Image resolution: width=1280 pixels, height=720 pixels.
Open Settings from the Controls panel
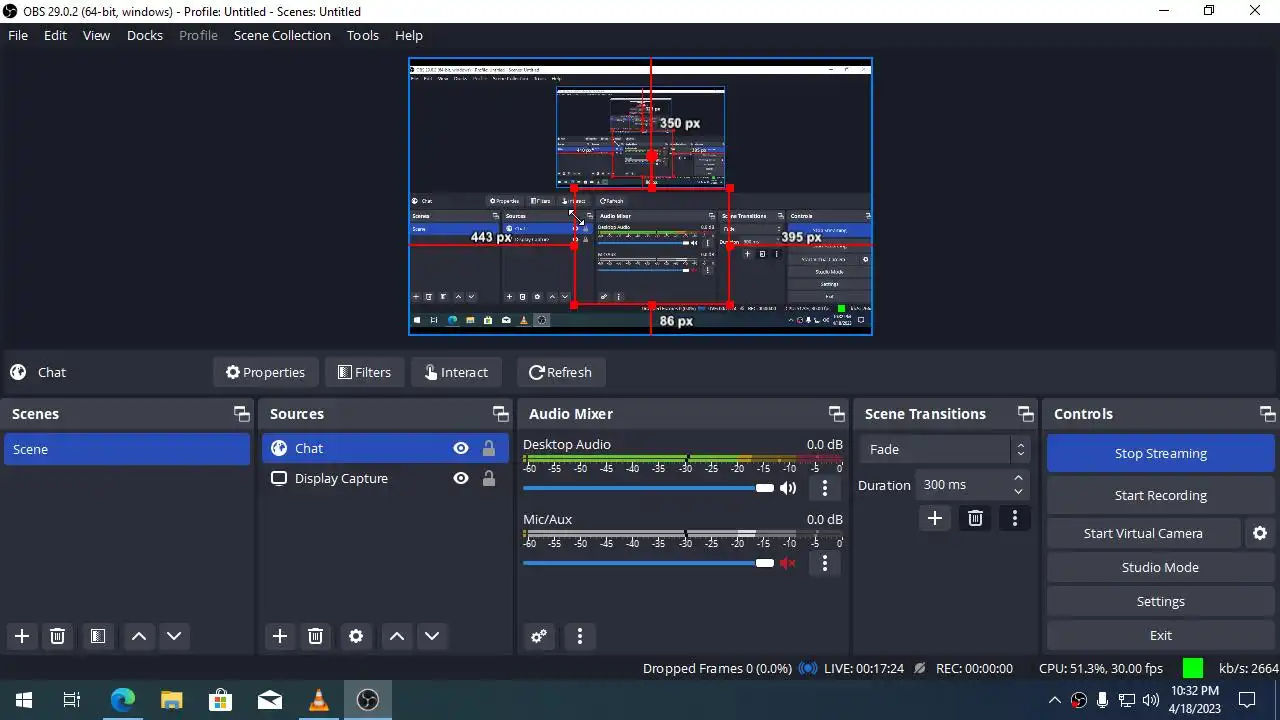pos(1161,601)
